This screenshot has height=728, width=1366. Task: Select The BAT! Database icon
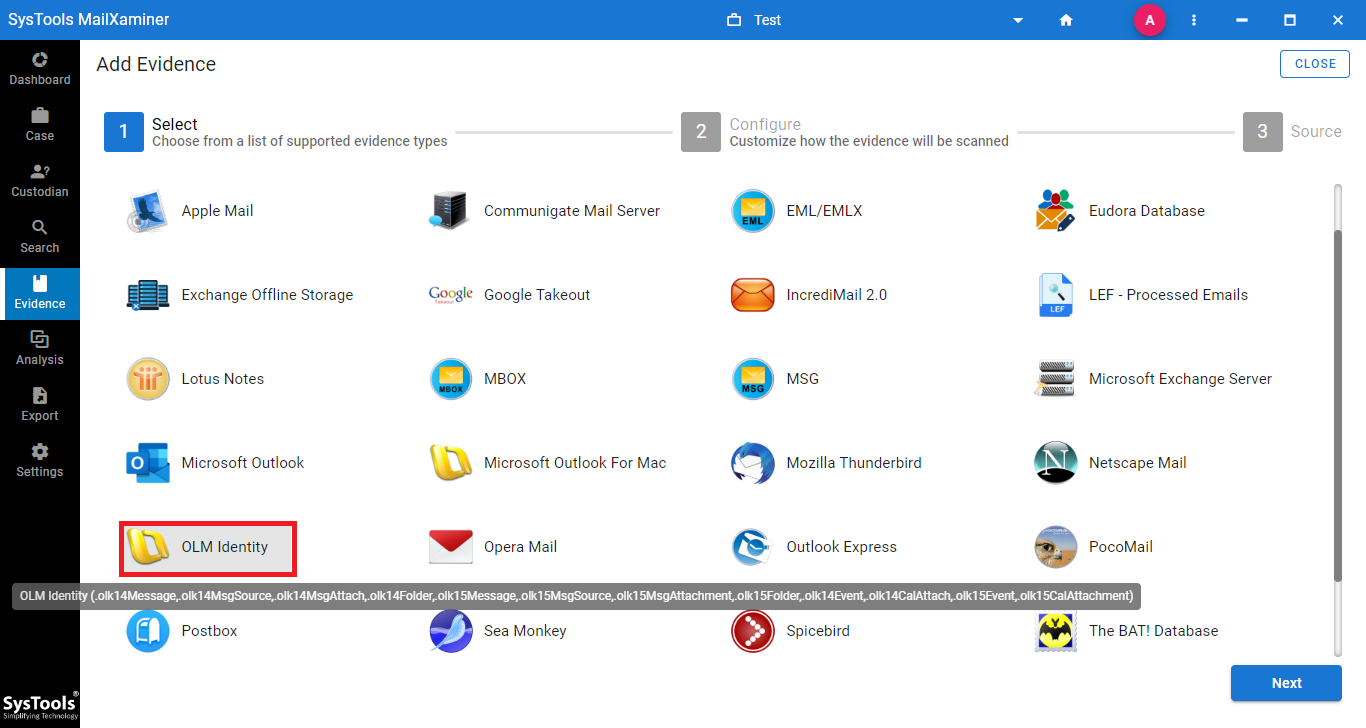(x=1055, y=631)
